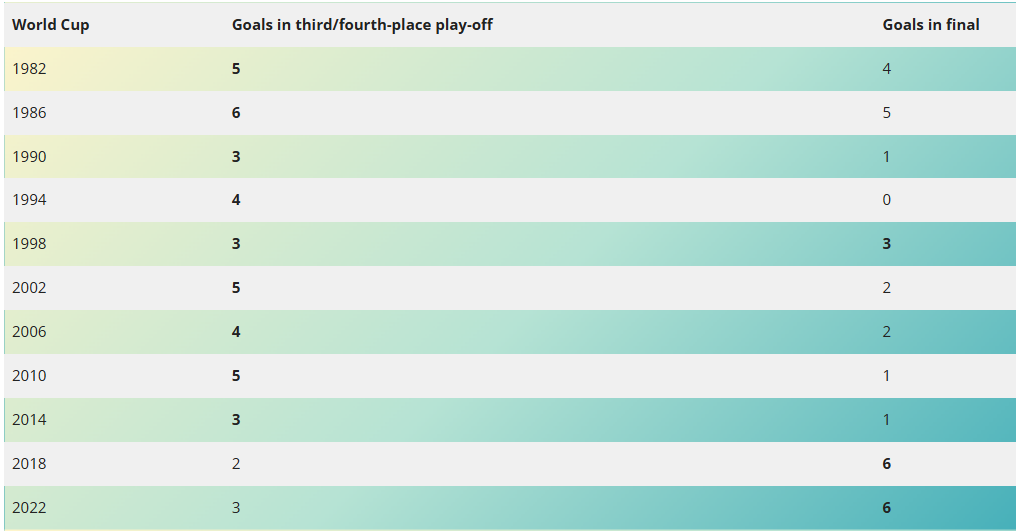Click the 2022 year cell
1016x531 pixels.
(x=29, y=508)
